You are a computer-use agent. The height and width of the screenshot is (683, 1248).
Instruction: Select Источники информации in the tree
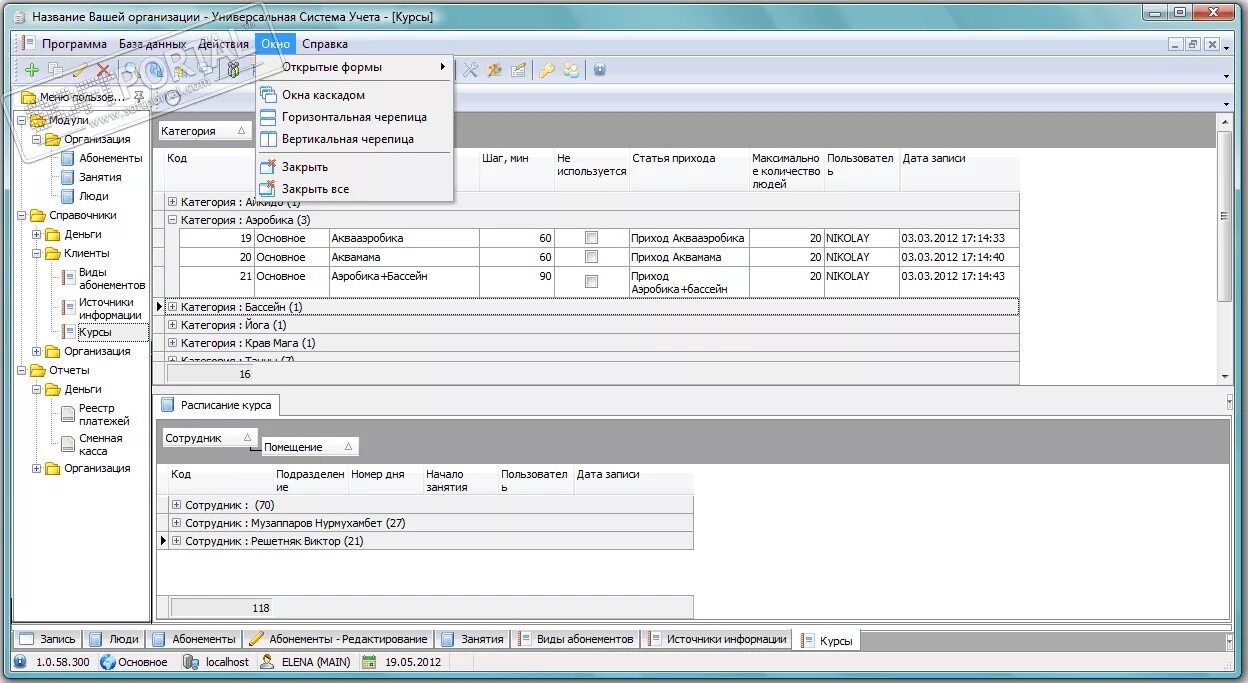[x=110, y=309]
